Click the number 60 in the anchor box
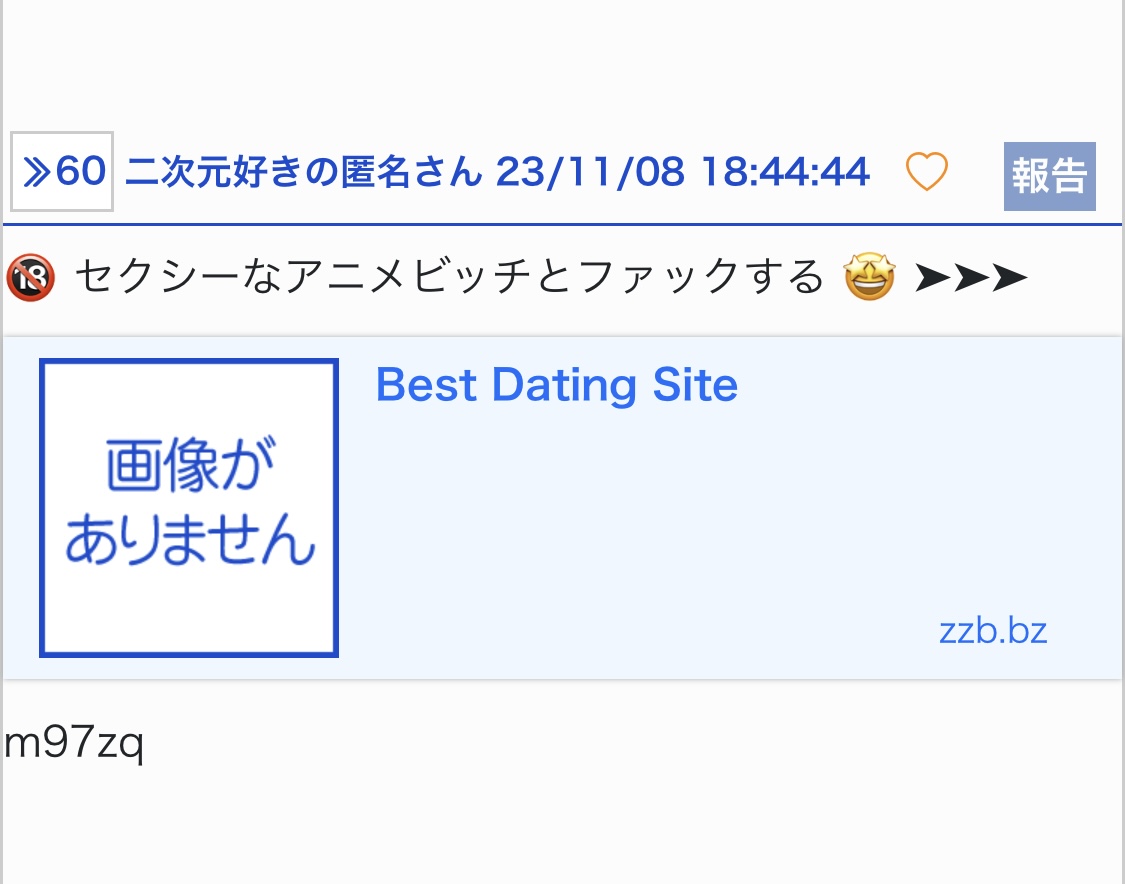This screenshot has width=1125, height=884. [x=81, y=172]
